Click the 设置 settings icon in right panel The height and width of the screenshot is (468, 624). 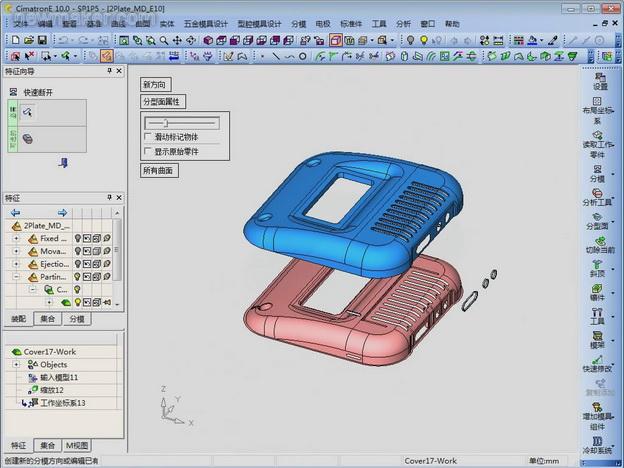click(x=600, y=81)
